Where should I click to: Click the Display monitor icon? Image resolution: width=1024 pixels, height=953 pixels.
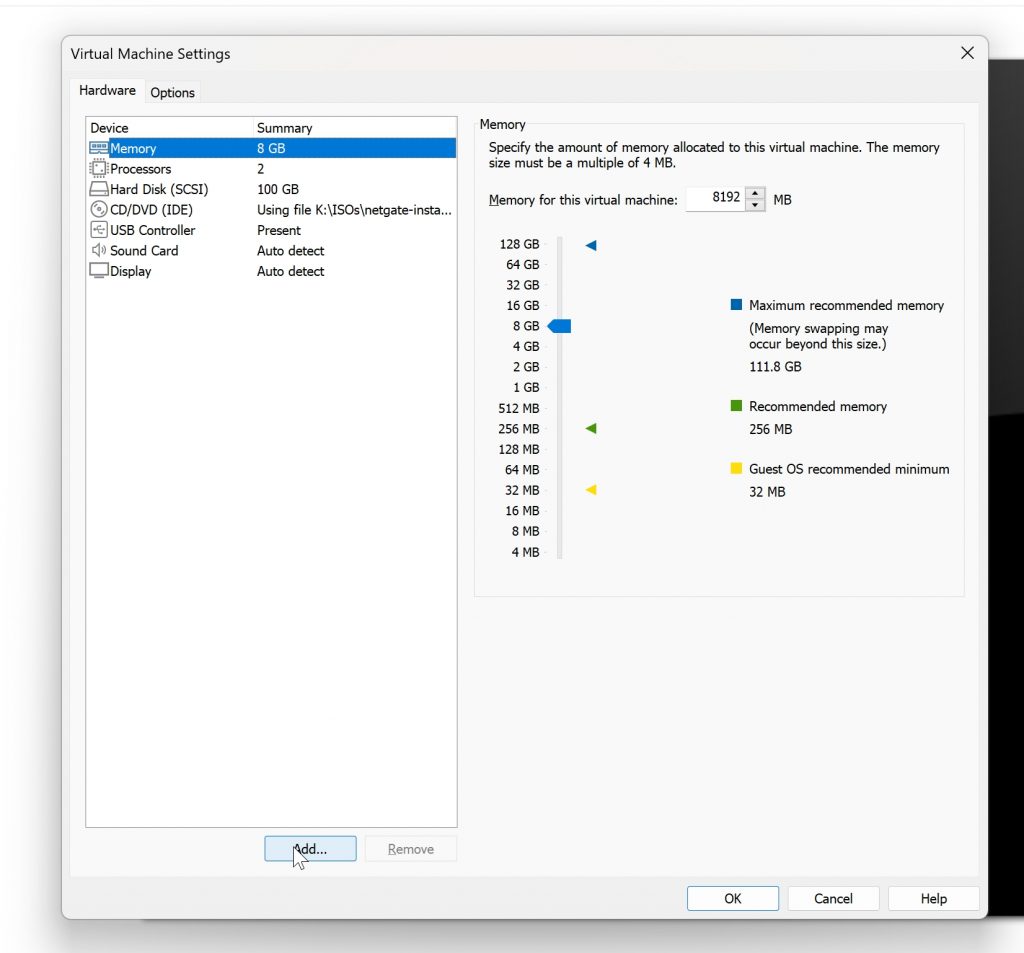pos(98,271)
